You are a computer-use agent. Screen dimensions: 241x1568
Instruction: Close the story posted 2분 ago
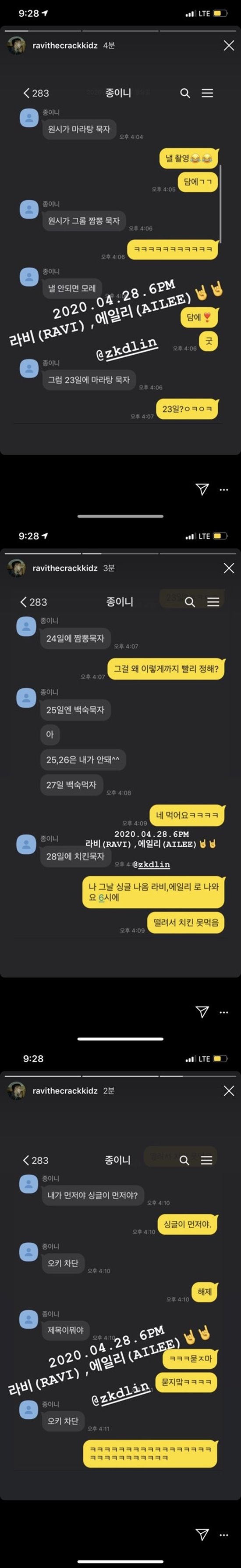pyautogui.click(x=229, y=1090)
